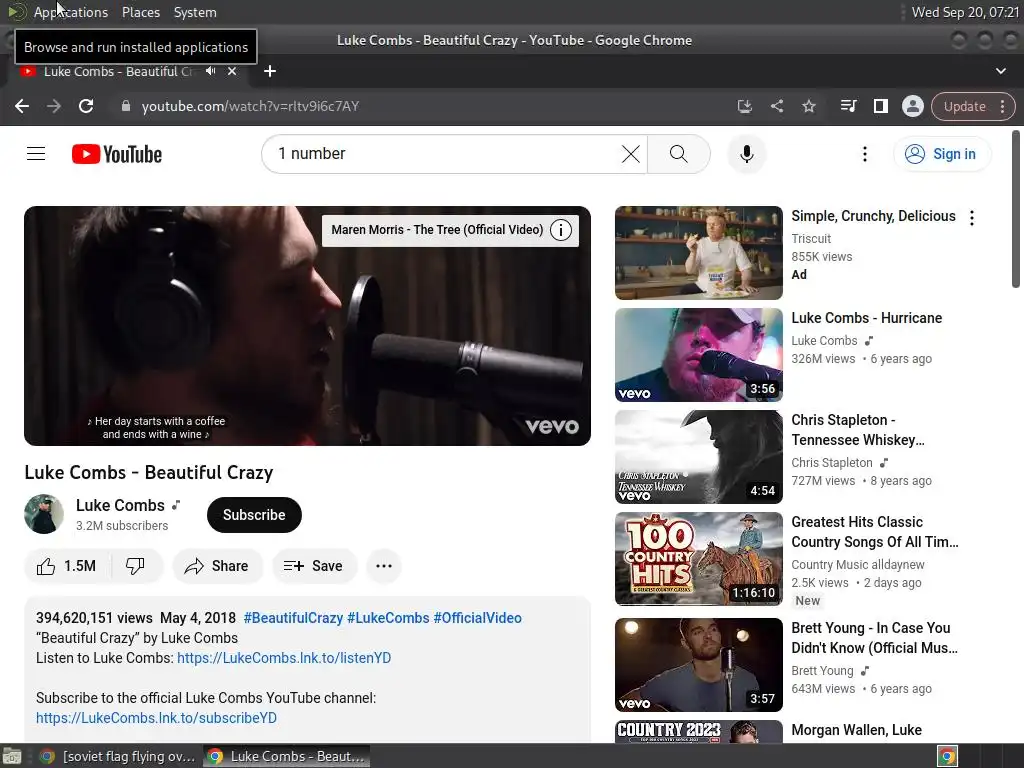This screenshot has width=1024, height=768.
Task: Open Country Music alldaynew channel
Action: coord(858,564)
